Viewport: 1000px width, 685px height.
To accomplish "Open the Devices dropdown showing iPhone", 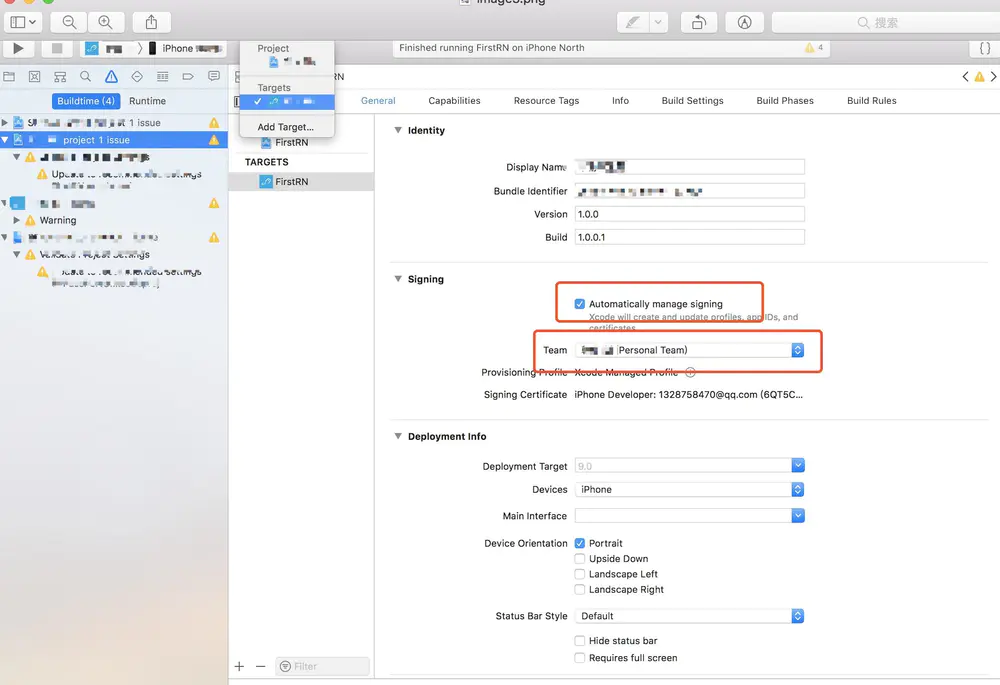I will [x=689, y=490].
